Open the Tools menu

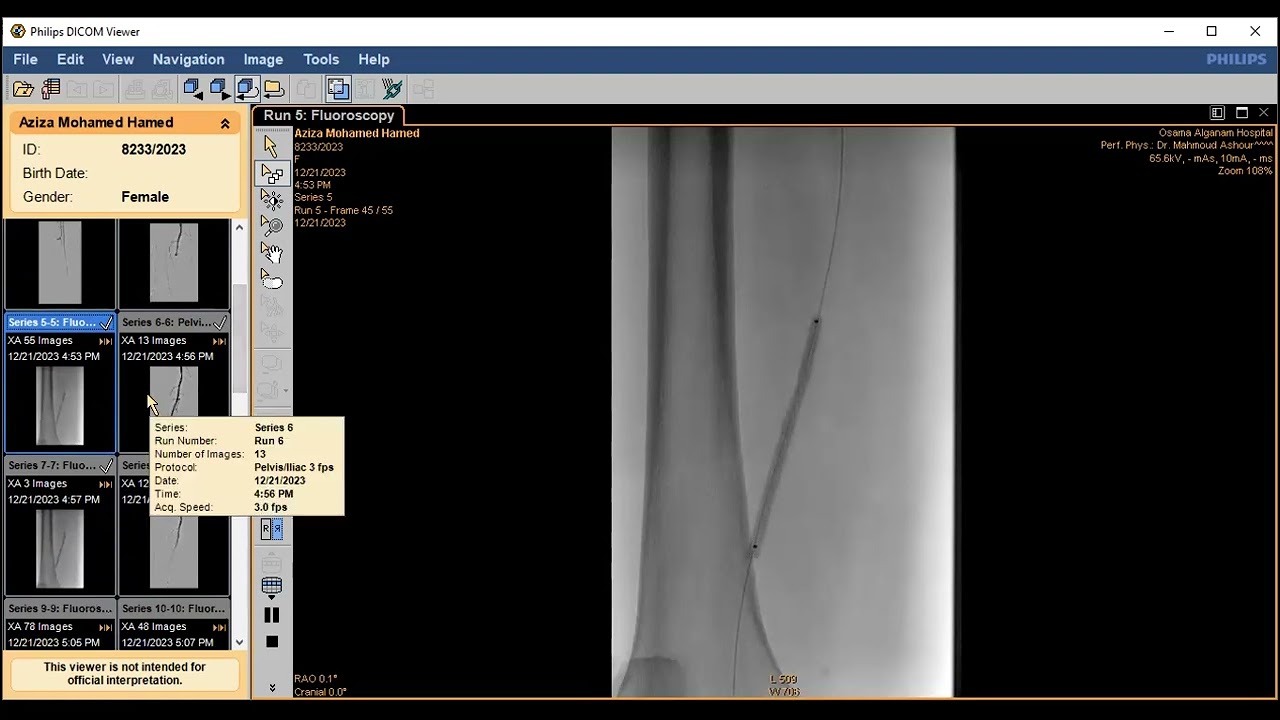[x=321, y=59]
